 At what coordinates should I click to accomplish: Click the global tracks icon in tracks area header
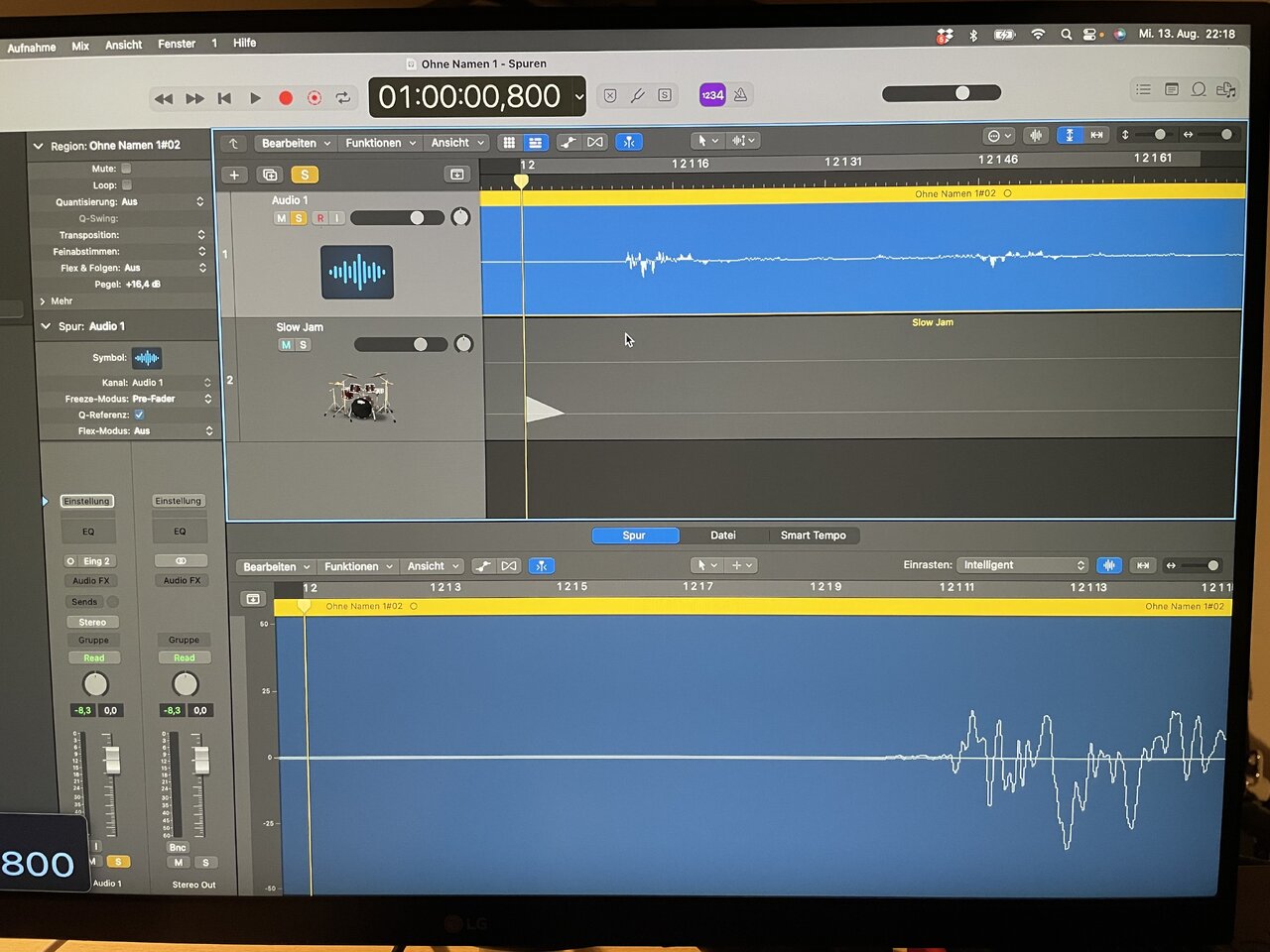point(456,175)
